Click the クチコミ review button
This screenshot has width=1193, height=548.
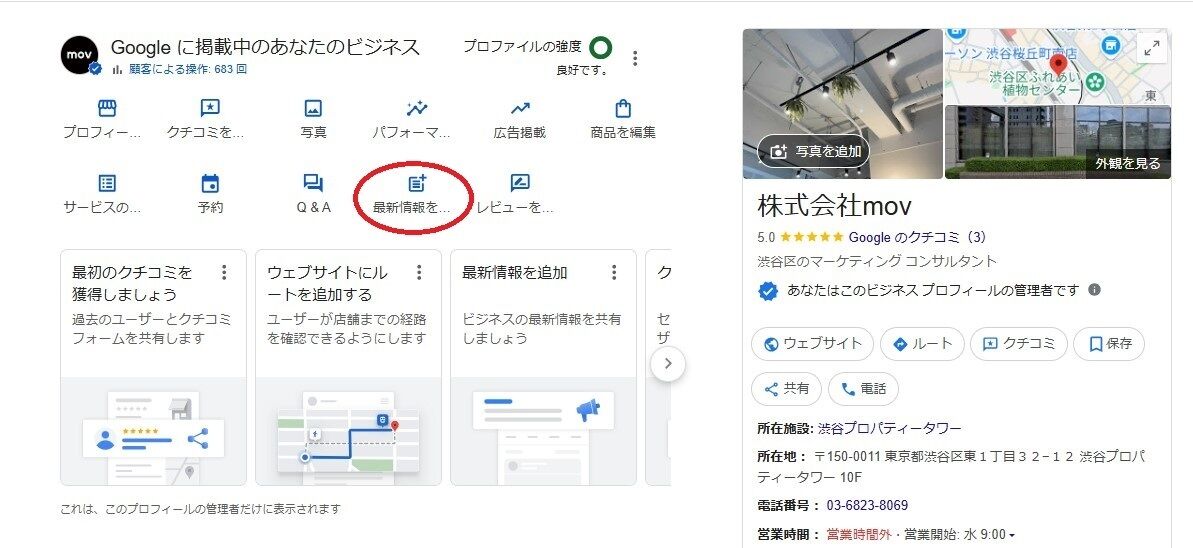click(x=1019, y=344)
